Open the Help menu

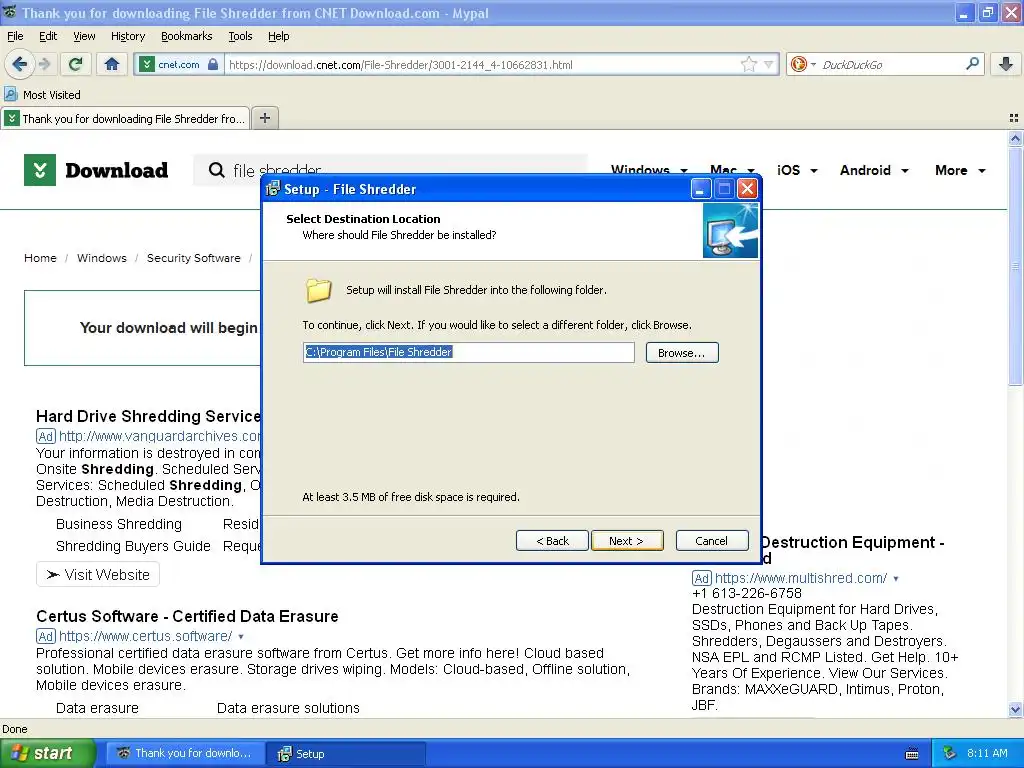279,36
